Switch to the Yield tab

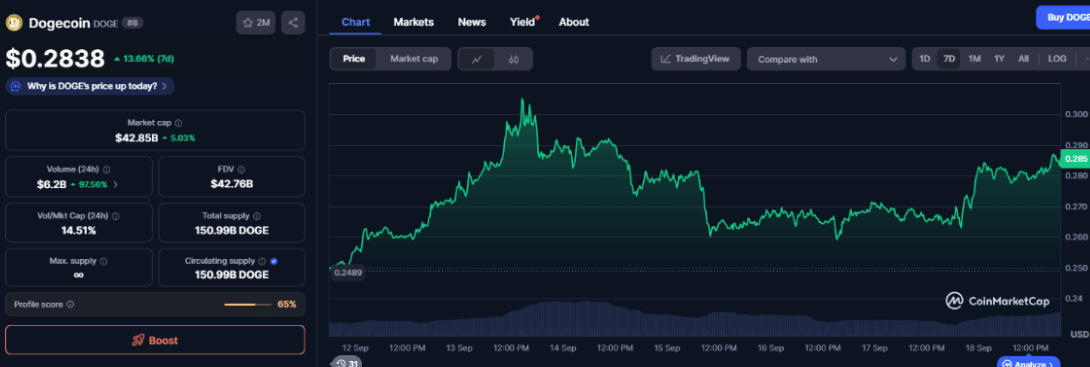pyautogui.click(x=523, y=22)
